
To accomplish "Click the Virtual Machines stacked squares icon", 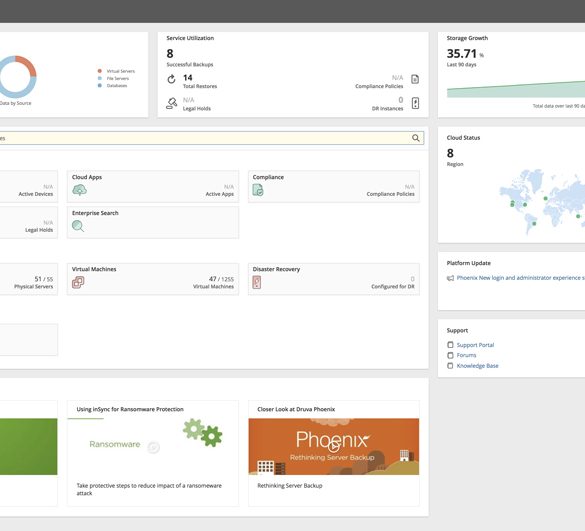I will [78, 282].
